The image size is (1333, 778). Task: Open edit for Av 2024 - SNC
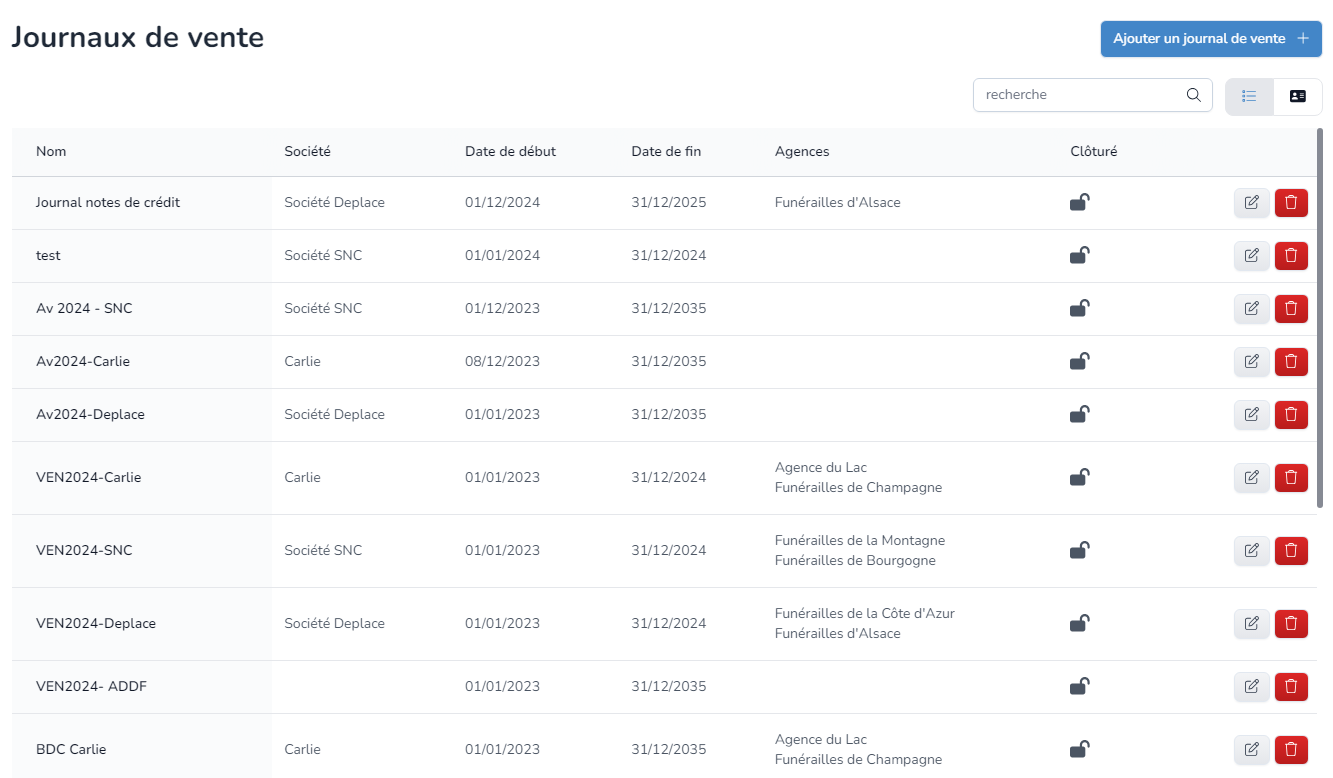click(x=1251, y=309)
